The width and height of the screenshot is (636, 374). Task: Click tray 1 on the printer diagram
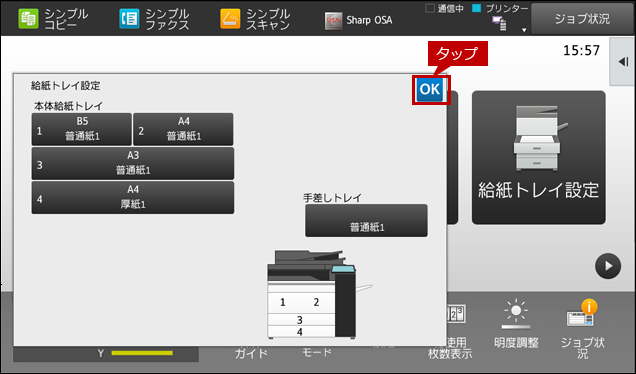[x=283, y=302]
